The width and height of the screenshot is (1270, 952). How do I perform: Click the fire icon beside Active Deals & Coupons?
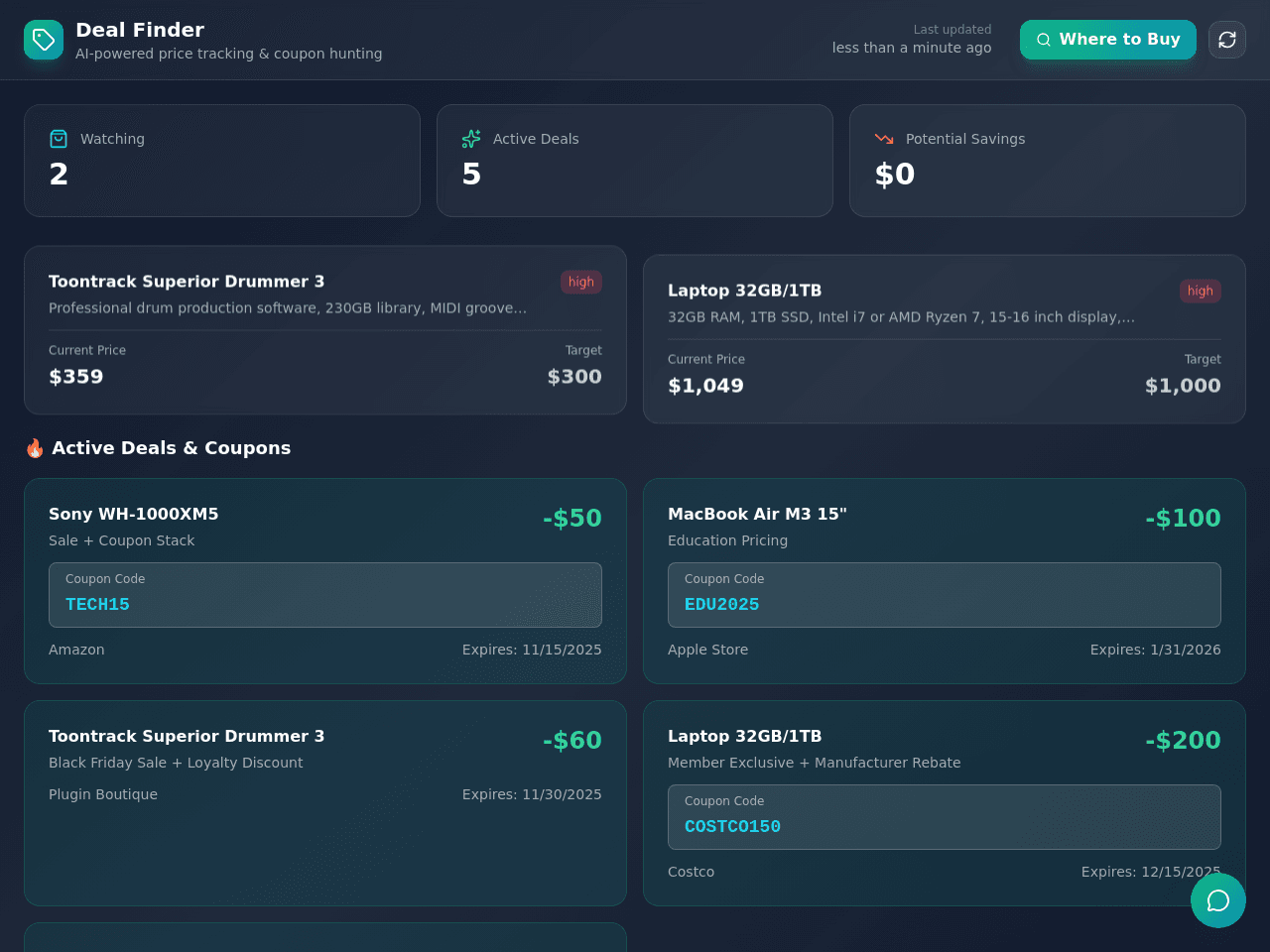pyautogui.click(x=35, y=448)
